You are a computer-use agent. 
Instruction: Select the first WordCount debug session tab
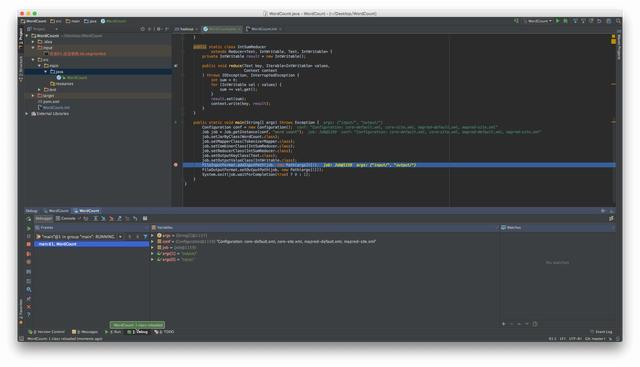click(x=56, y=211)
